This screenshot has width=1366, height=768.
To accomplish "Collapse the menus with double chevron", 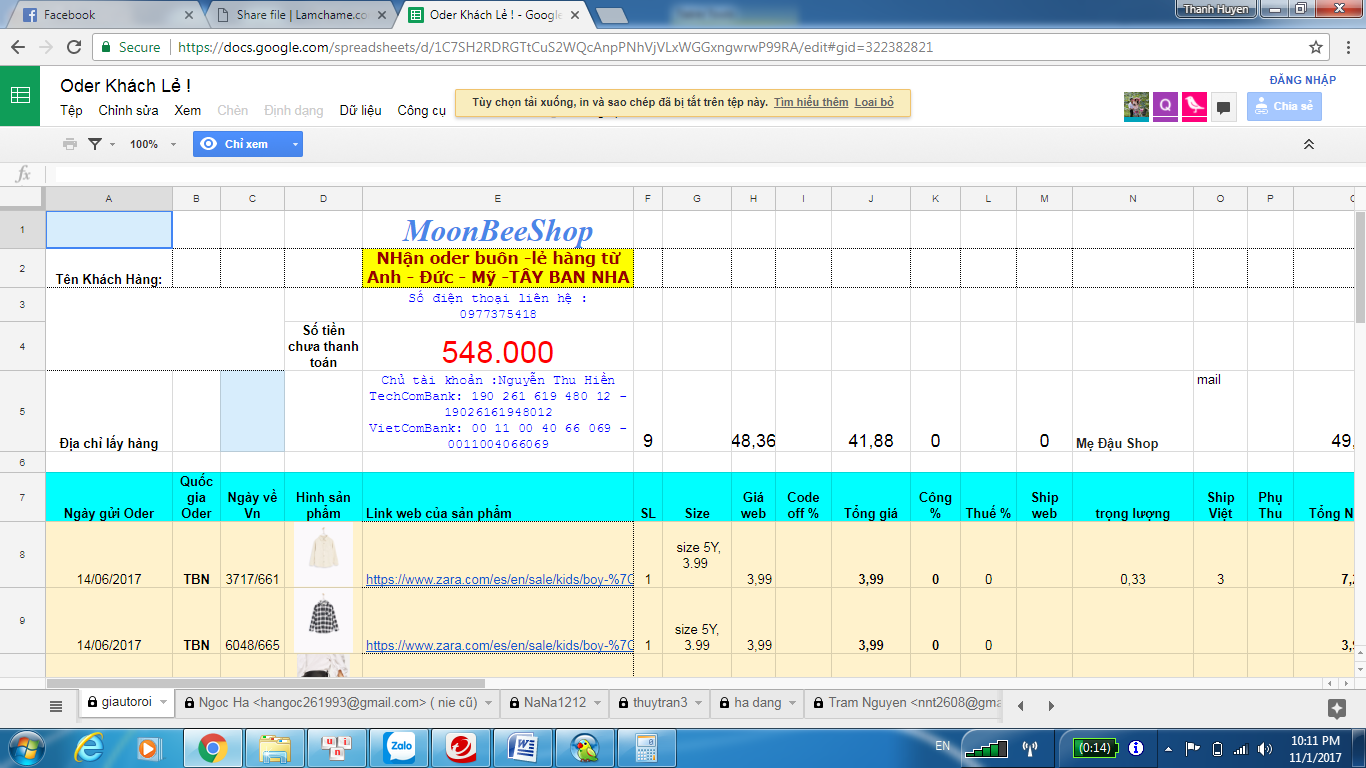I will 1308,145.
